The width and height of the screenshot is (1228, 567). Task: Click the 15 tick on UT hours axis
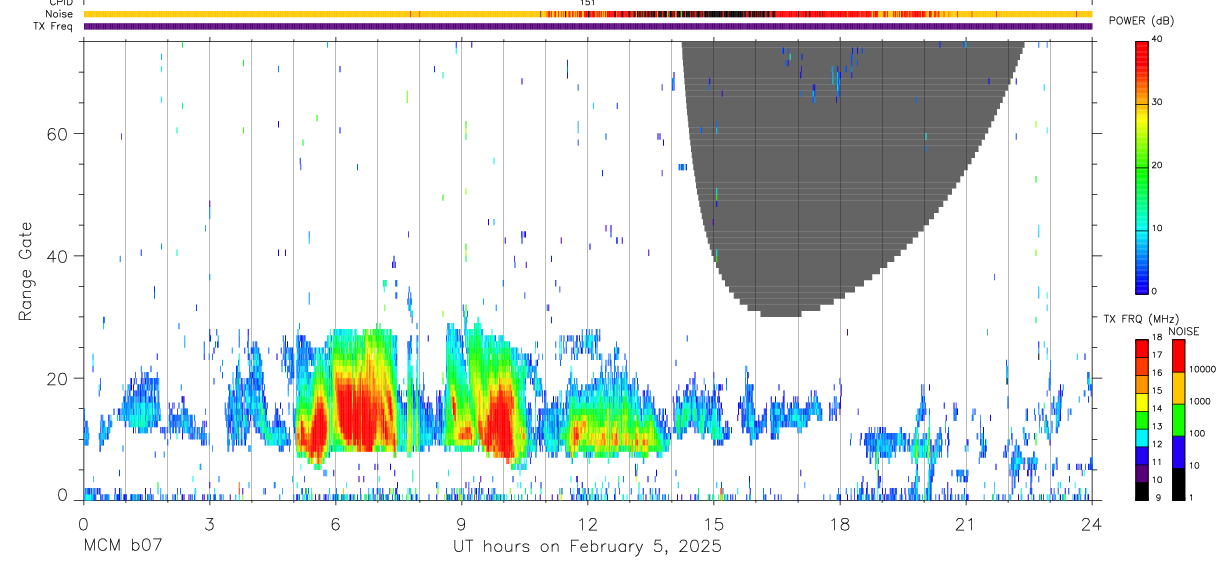pos(714,524)
